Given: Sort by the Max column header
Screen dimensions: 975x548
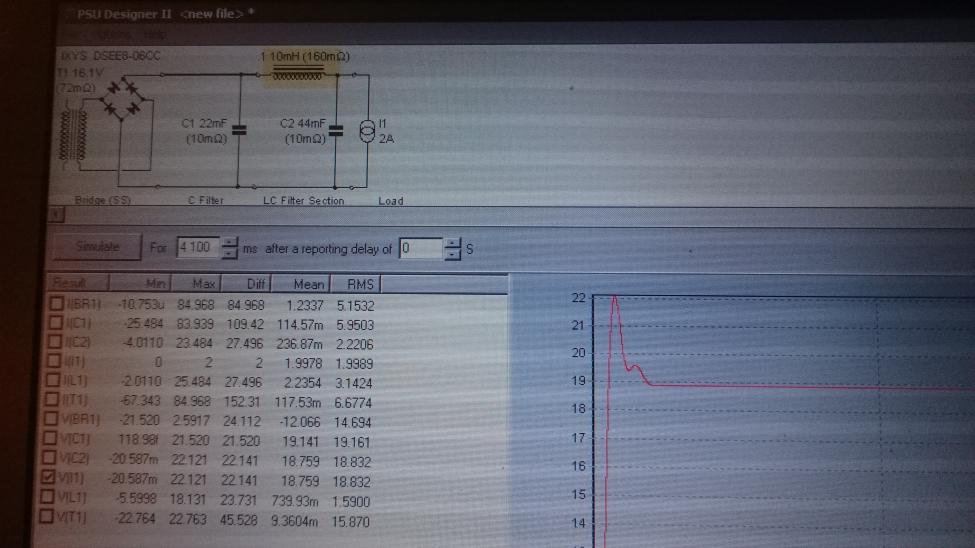Looking at the screenshot, I should (195, 284).
